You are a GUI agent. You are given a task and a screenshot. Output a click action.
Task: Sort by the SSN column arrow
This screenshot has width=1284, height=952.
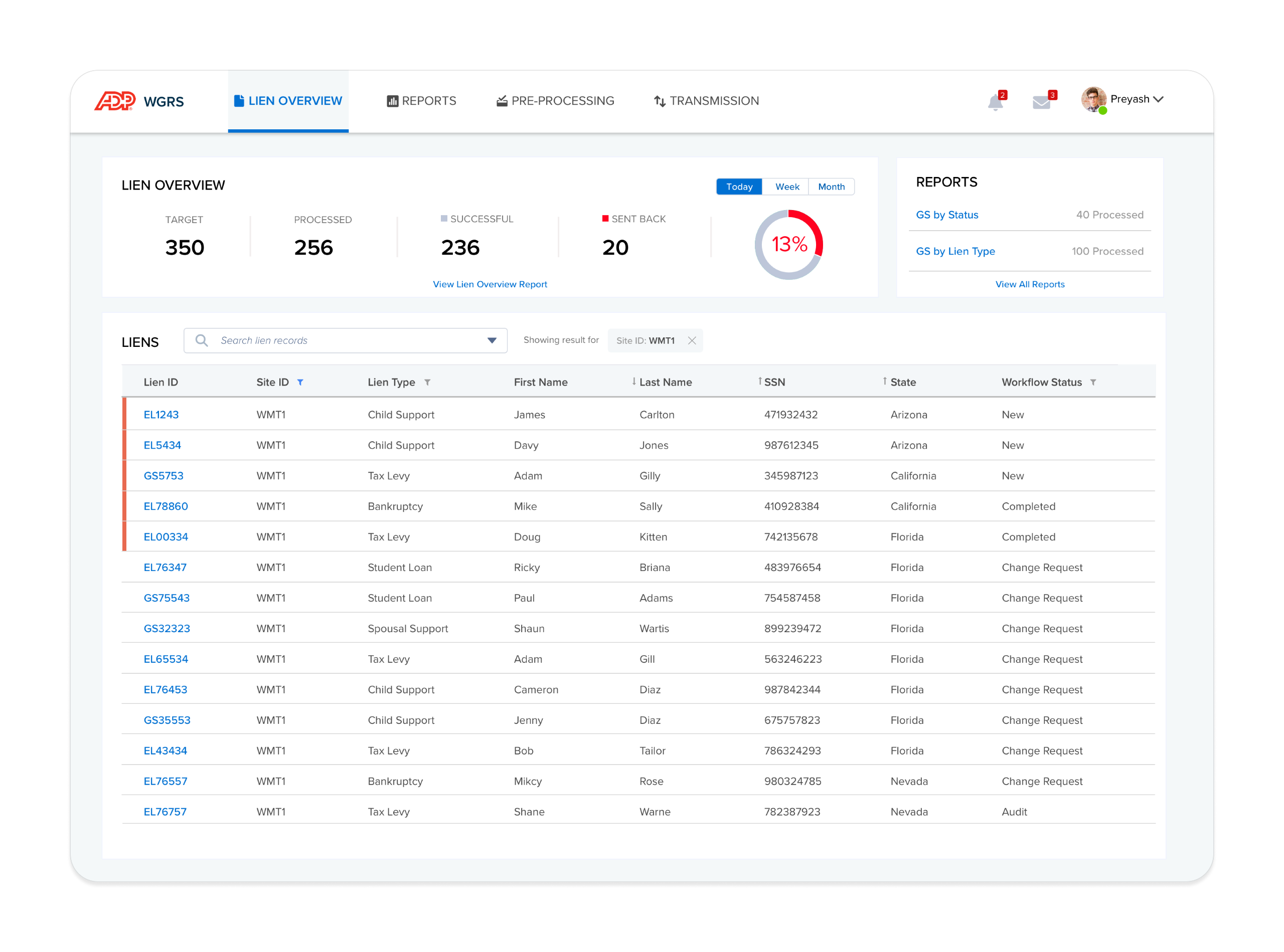coord(760,382)
